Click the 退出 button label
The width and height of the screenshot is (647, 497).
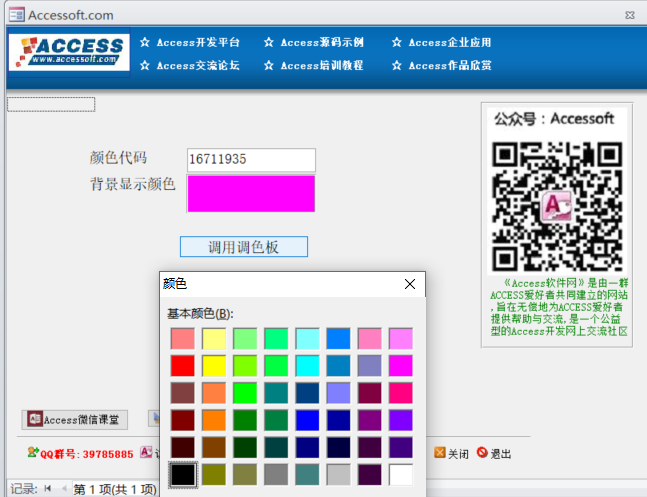pyautogui.click(x=501, y=454)
